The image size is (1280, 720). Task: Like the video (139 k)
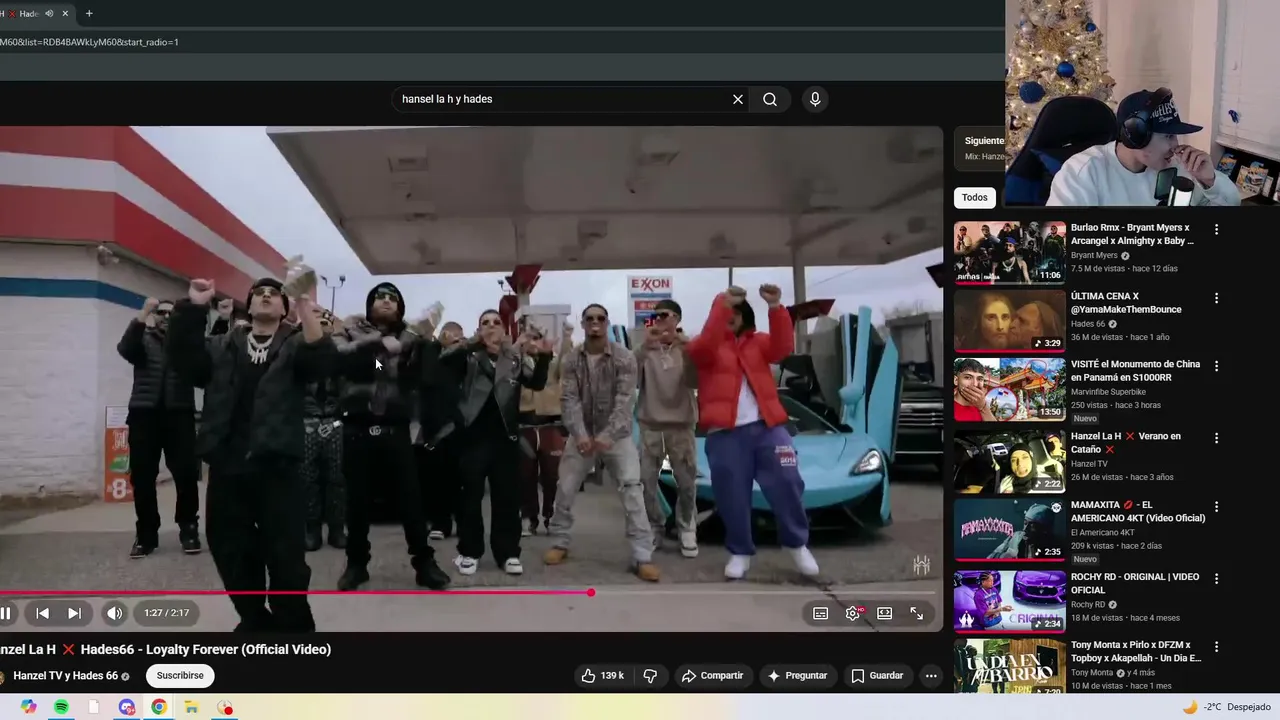click(x=603, y=676)
